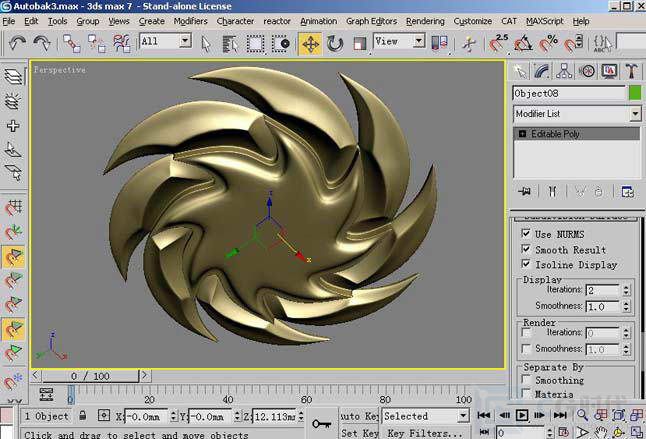Image resolution: width=646 pixels, height=439 pixels.
Task: Toggle 2.5D Snaps icon
Action: click(x=499, y=43)
